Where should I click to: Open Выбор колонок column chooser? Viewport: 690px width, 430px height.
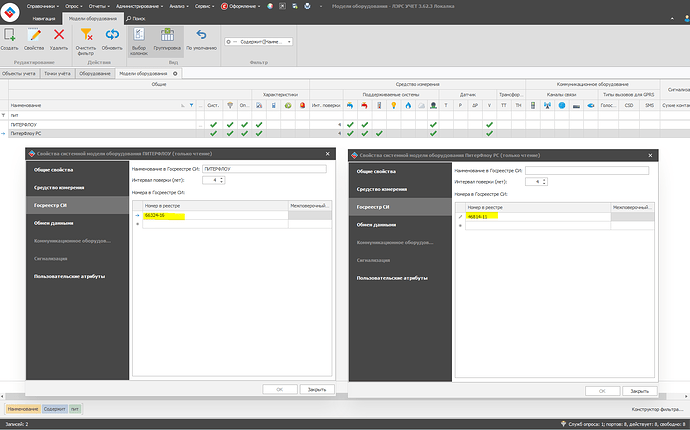coord(139,34)
